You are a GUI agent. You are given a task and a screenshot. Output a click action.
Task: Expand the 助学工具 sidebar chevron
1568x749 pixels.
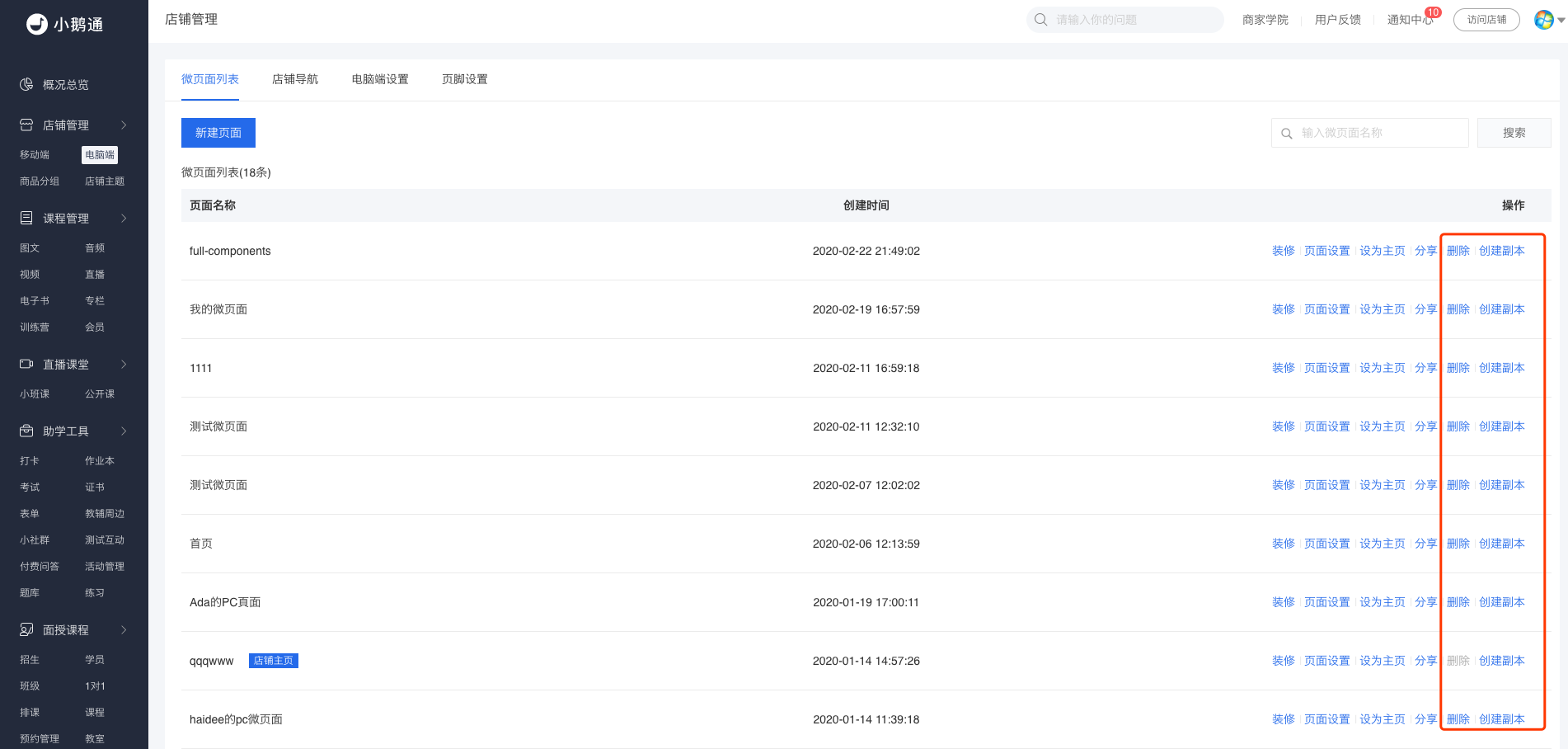click(124, 431)
